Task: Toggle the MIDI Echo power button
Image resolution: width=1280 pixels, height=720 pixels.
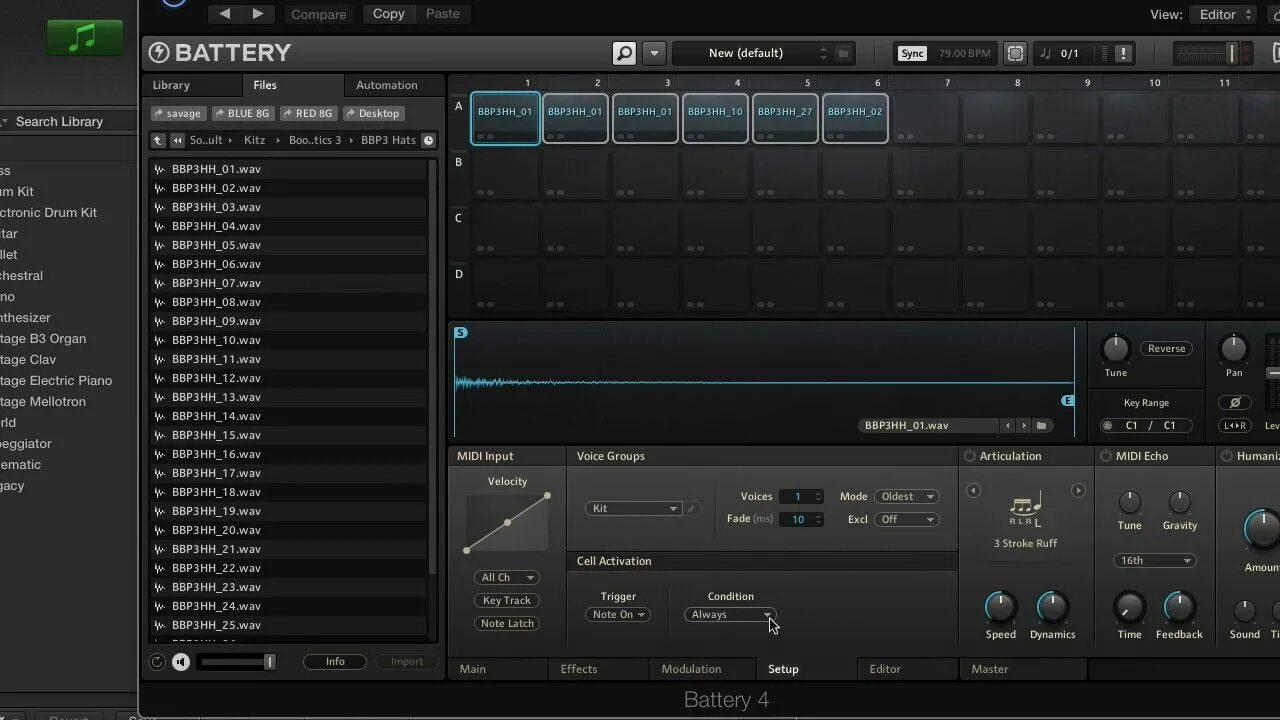Action: pyautogui.click(x=1106, y=456)
